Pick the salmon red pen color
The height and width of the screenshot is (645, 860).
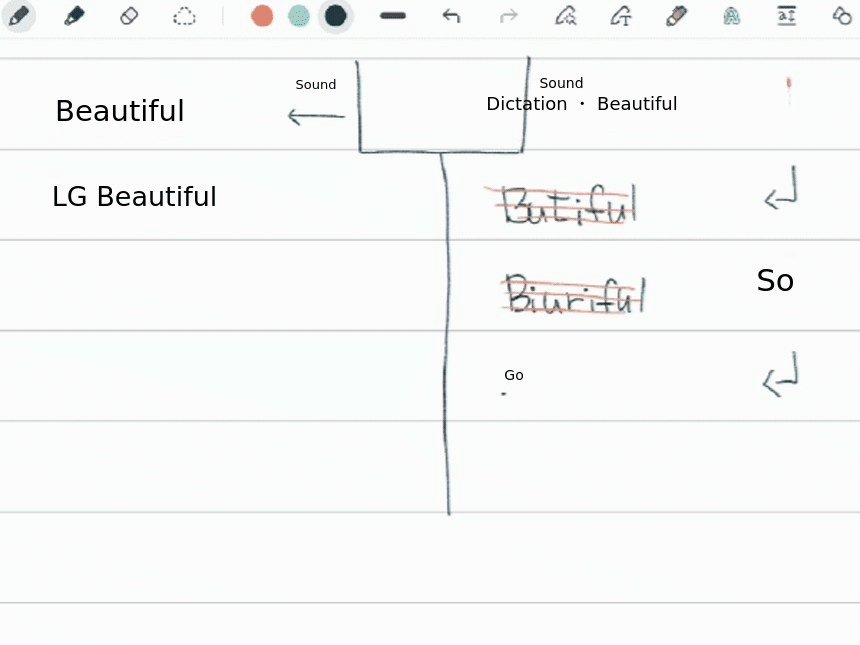[262, 16]
